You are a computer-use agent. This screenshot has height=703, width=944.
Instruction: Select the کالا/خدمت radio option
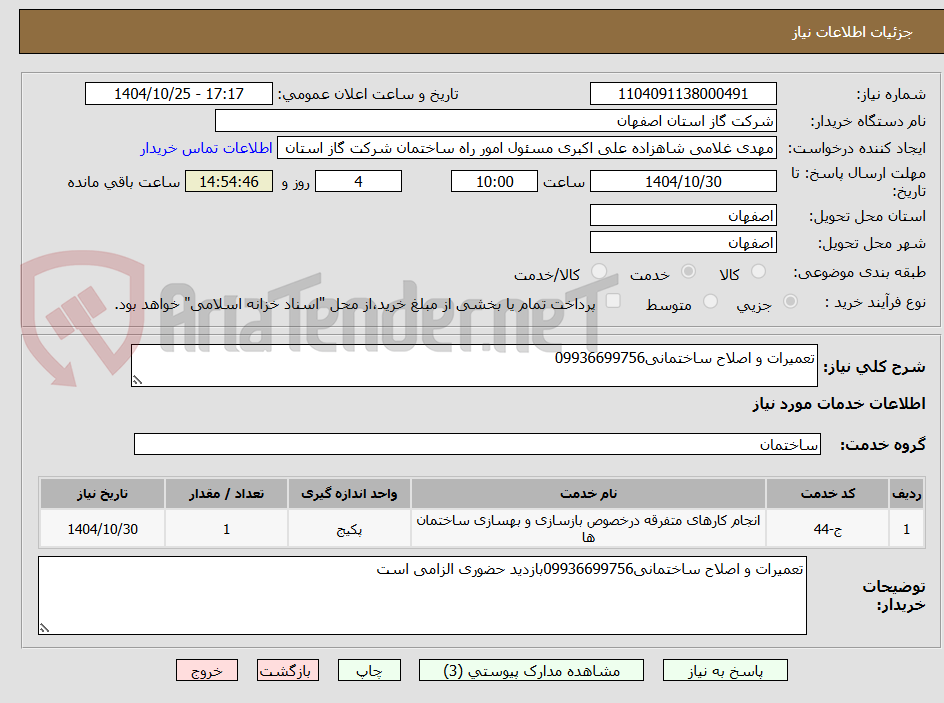point(598,270)
